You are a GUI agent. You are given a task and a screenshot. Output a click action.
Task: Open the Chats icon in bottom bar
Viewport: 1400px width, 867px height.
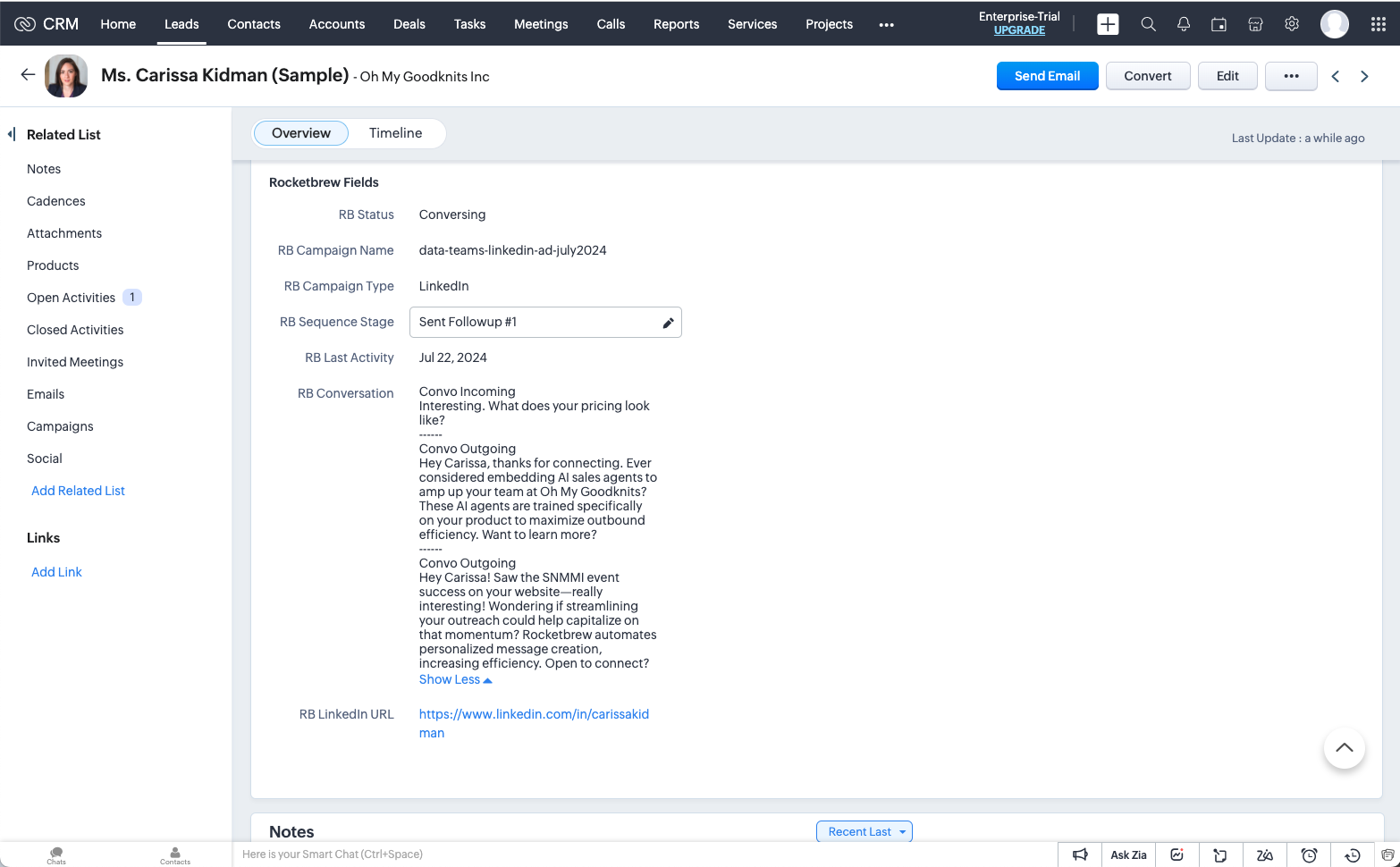56,855
